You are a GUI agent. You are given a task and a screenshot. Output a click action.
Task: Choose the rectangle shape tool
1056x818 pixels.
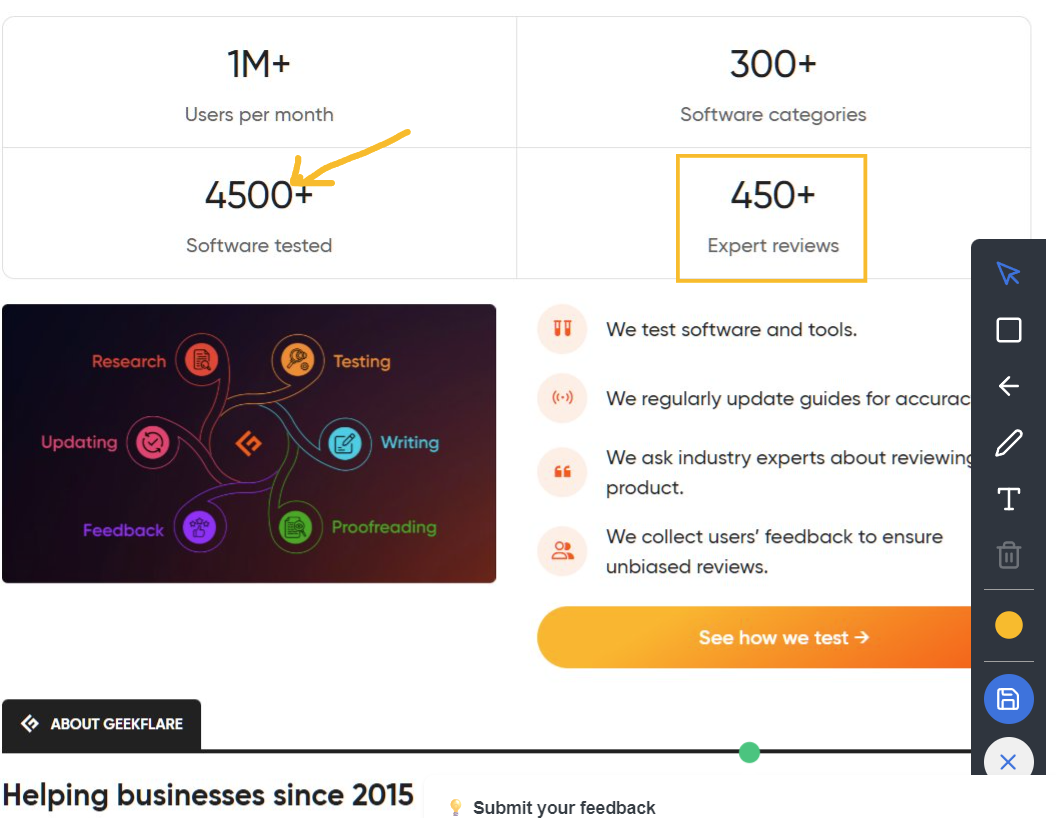[x=1008, y=330]
